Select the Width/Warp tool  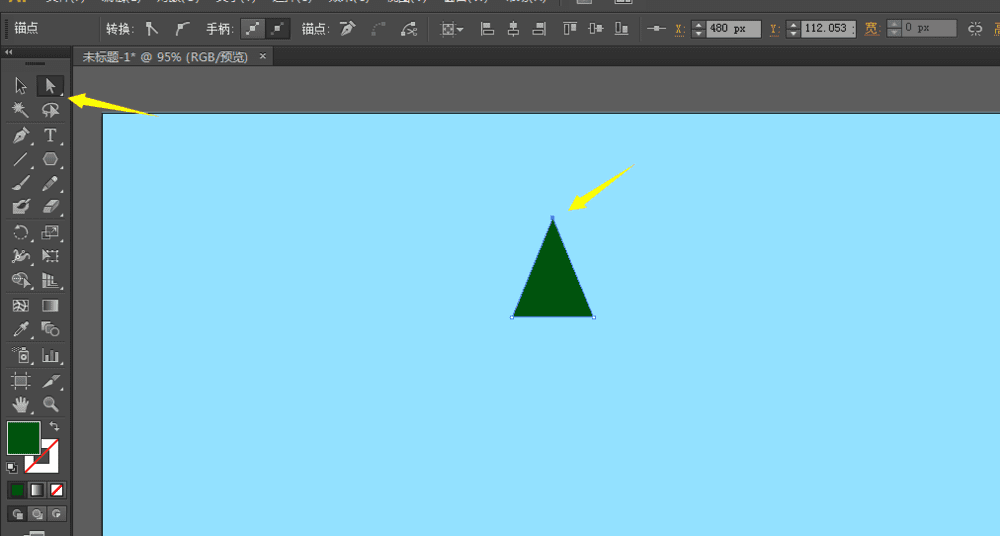[20, 256]
